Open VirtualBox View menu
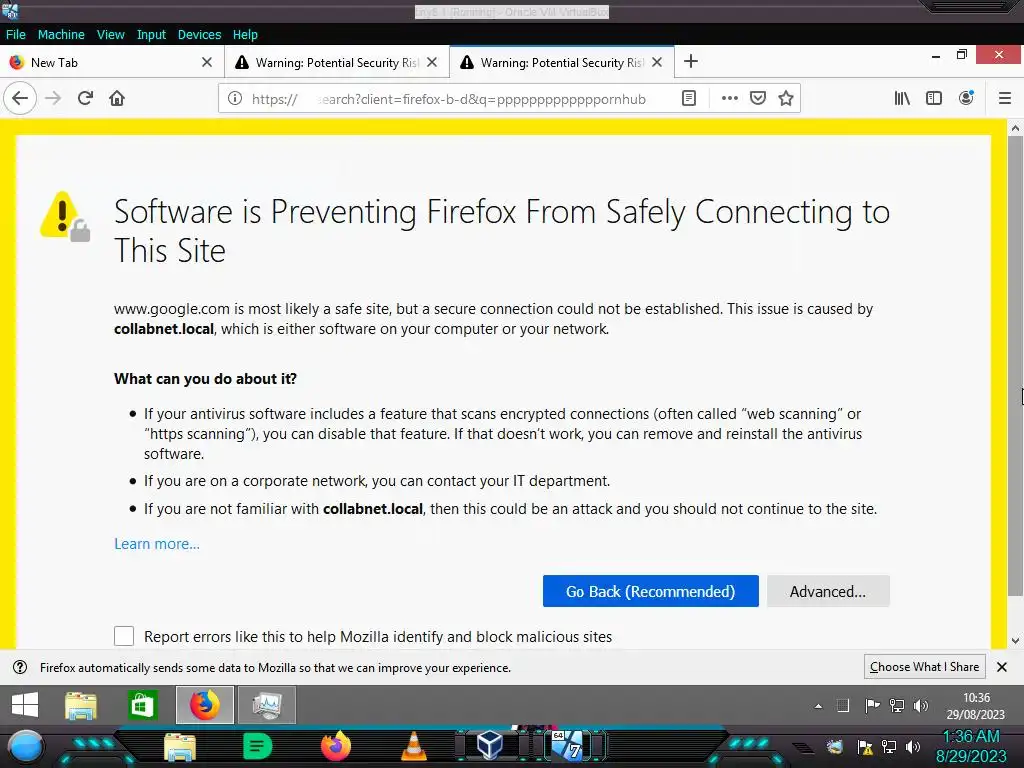Screen dimensions: 1024x768 pos(110,35)
